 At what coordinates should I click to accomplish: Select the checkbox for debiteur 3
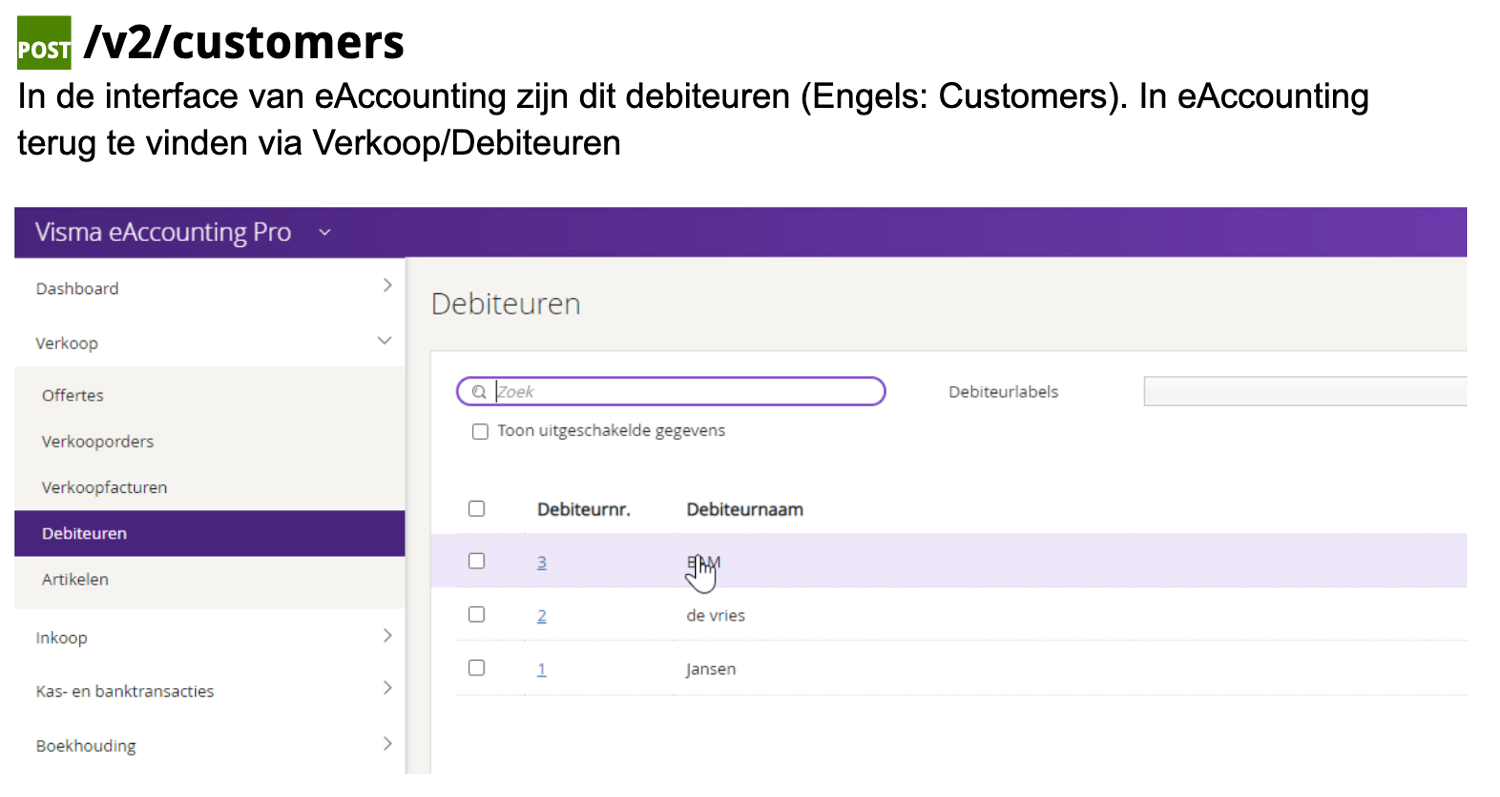point(476,561)
